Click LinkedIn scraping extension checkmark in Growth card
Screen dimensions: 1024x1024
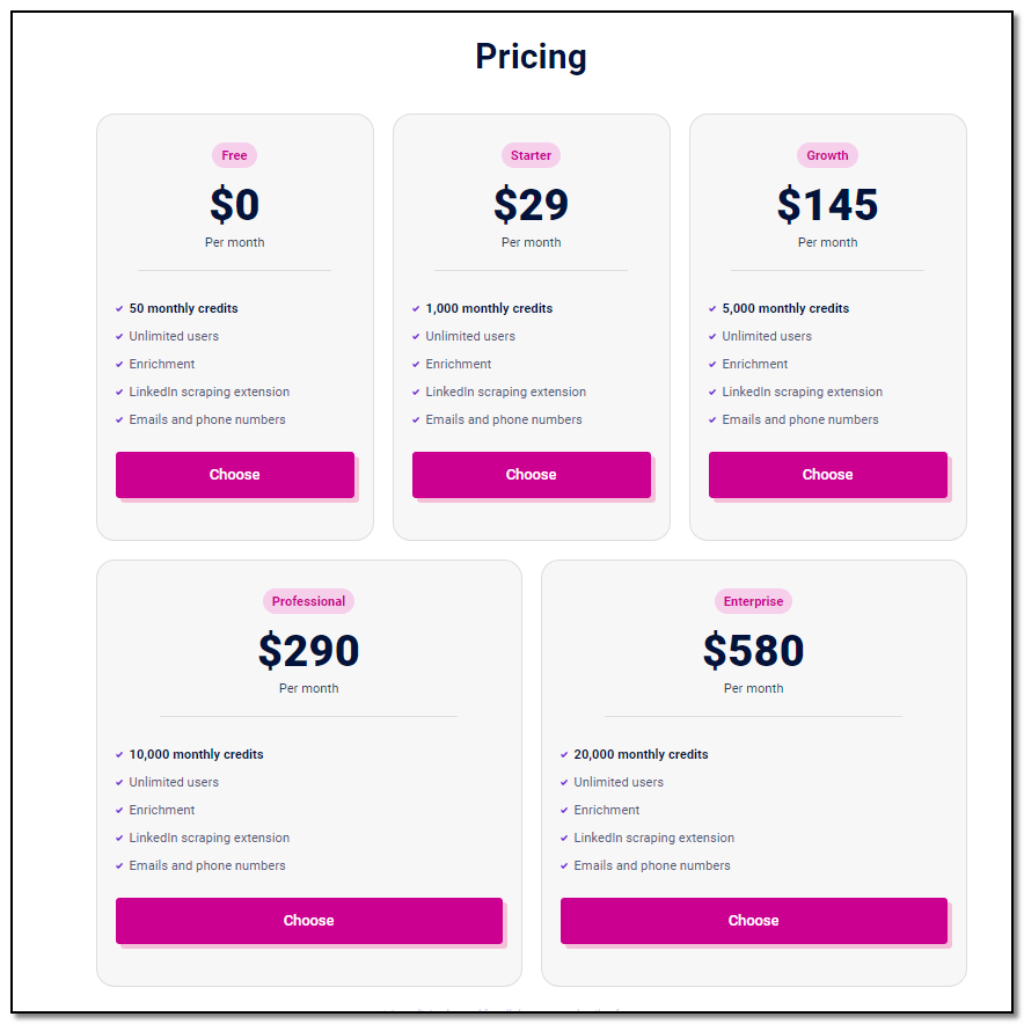point(712,392)
